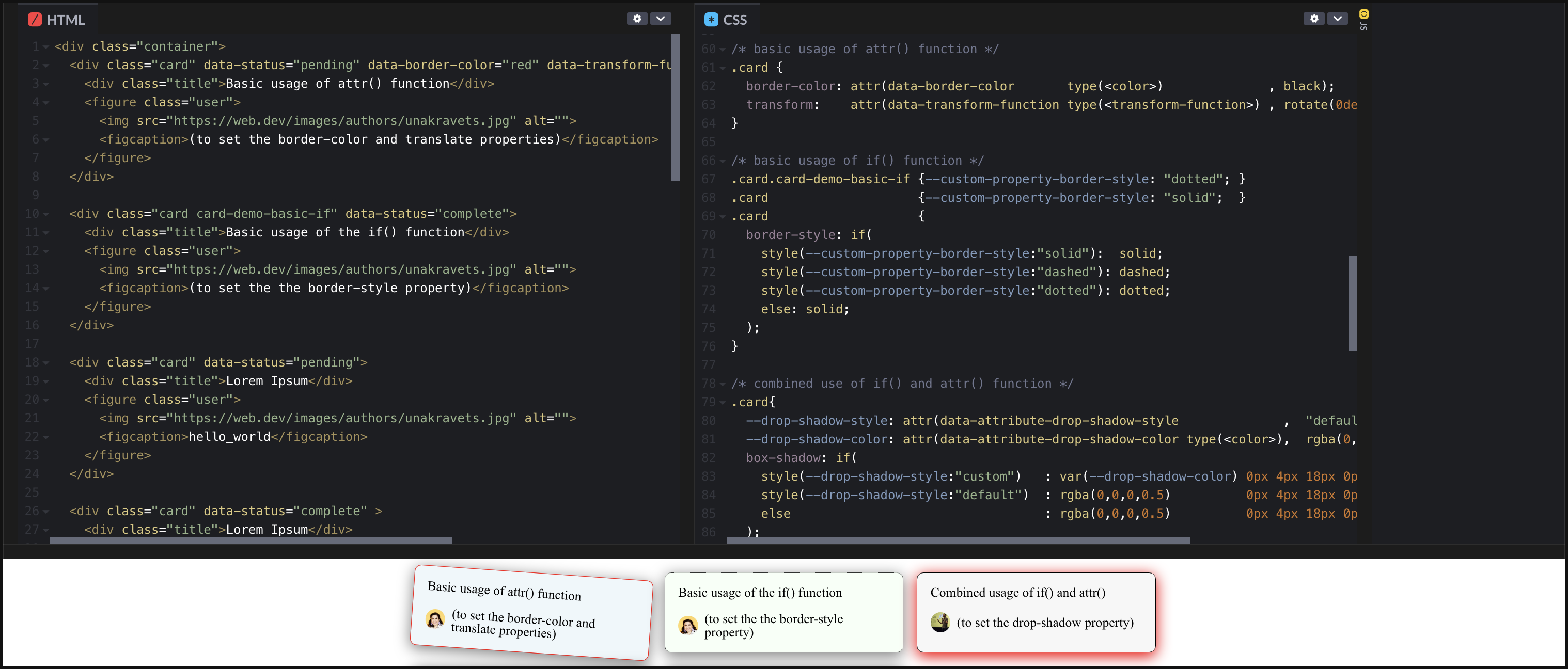
Task: Click avatar in the attr() function card
Action: (x=435, y=619)
